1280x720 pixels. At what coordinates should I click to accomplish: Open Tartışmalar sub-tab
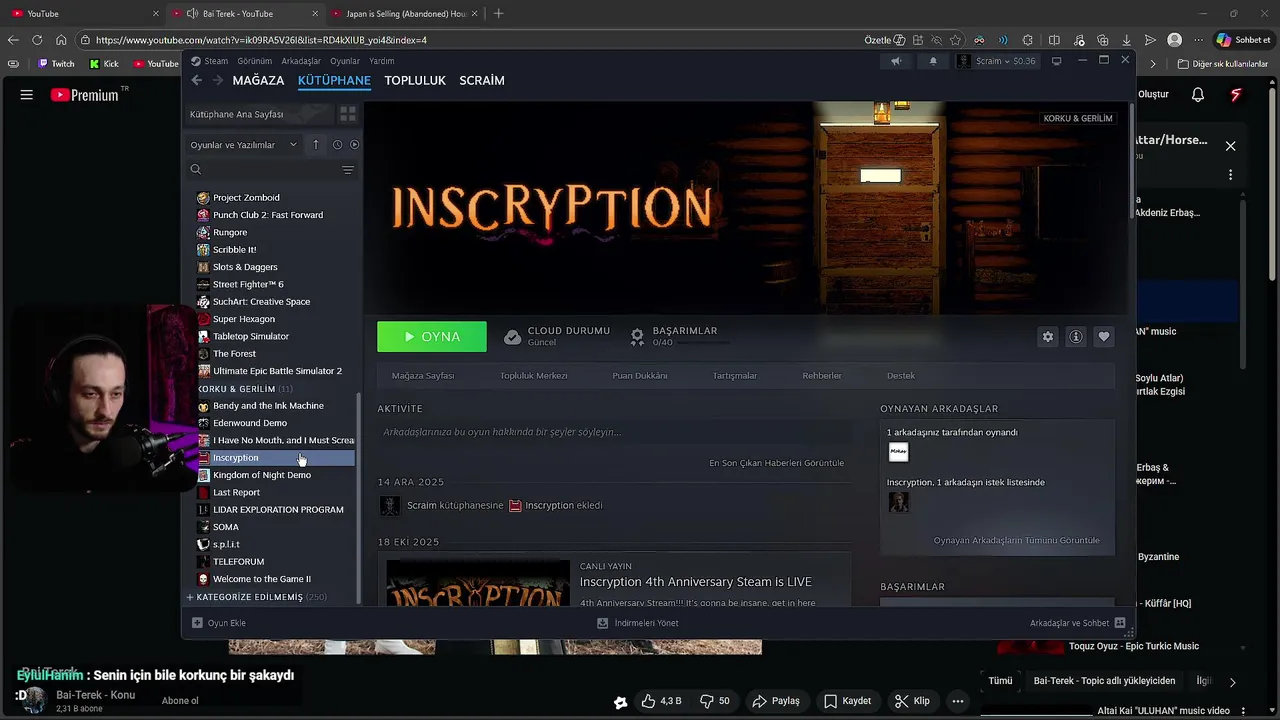click(x=734, y=376)
